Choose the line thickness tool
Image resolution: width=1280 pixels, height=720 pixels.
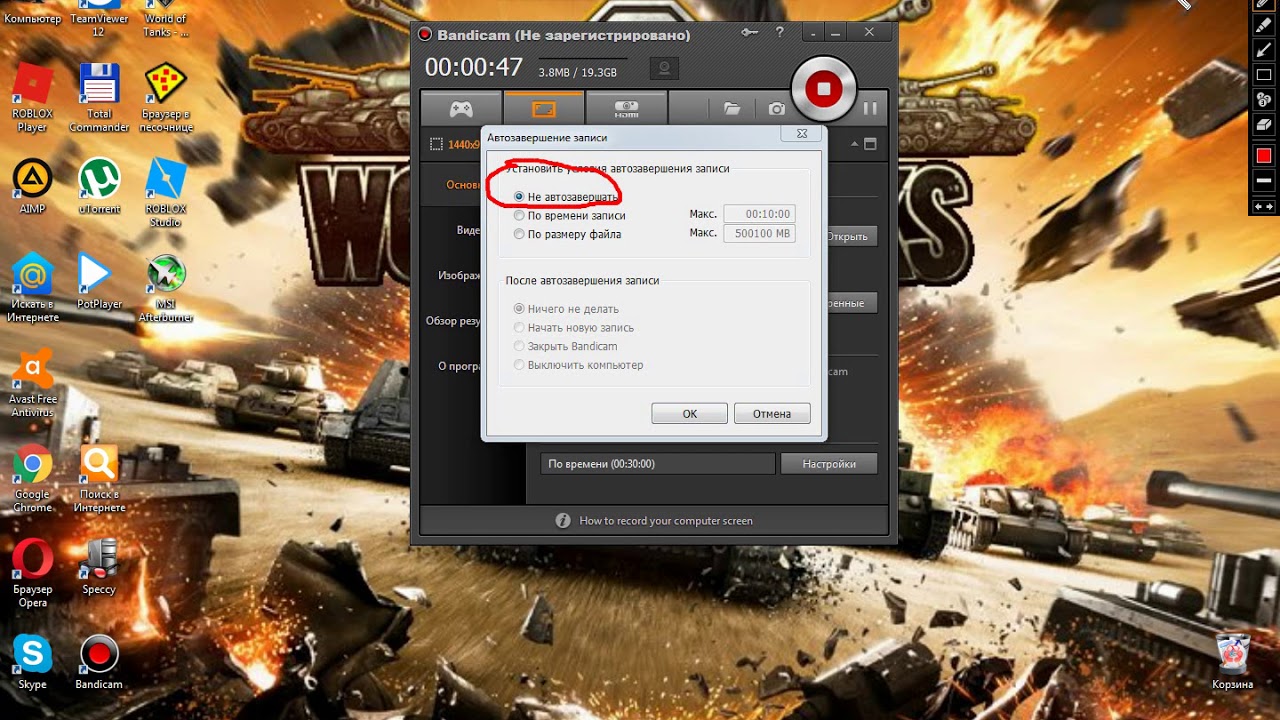[1264, 181]
